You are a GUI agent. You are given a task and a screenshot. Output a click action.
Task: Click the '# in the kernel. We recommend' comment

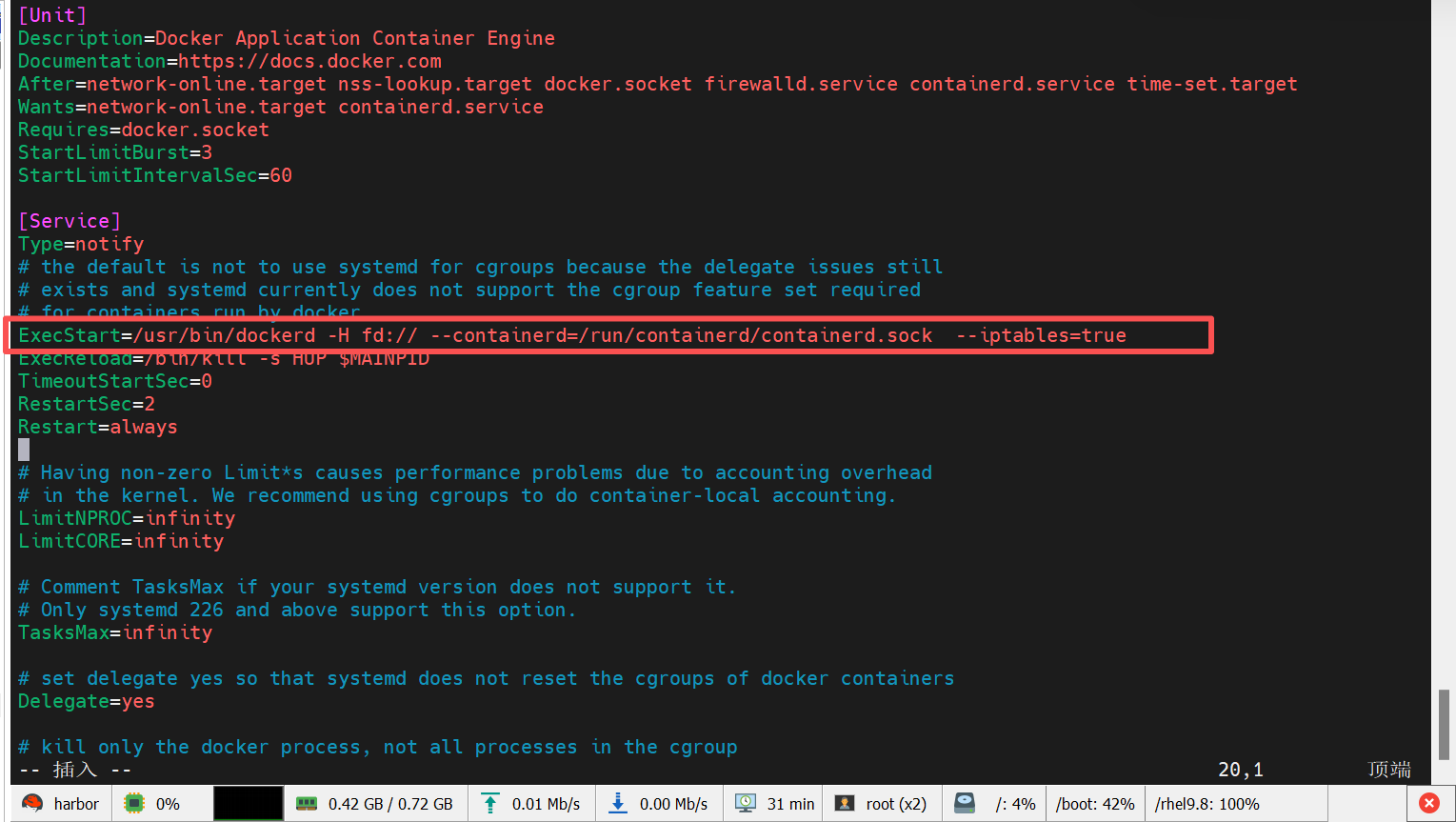[x=458, y=495]
